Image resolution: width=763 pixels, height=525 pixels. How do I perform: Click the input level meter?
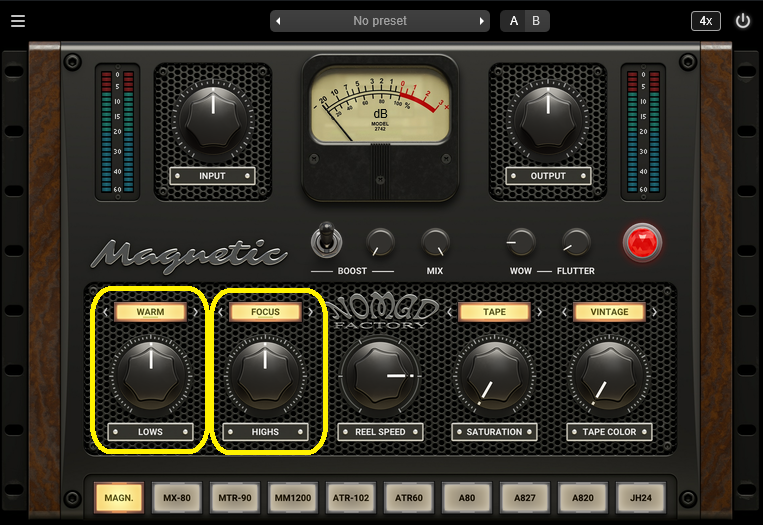(x=117, y=132)
